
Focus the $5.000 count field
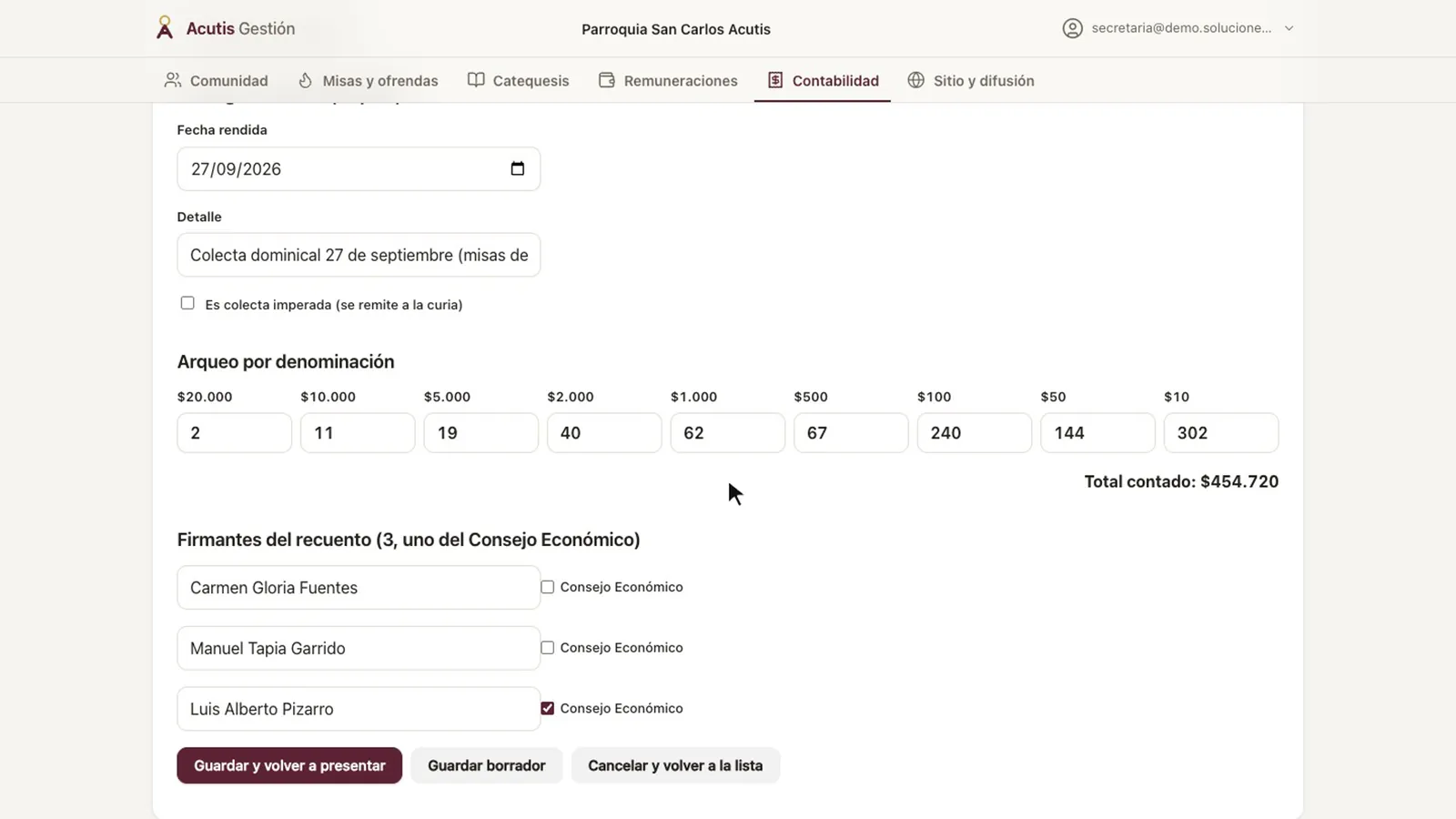tap(481, 433)
